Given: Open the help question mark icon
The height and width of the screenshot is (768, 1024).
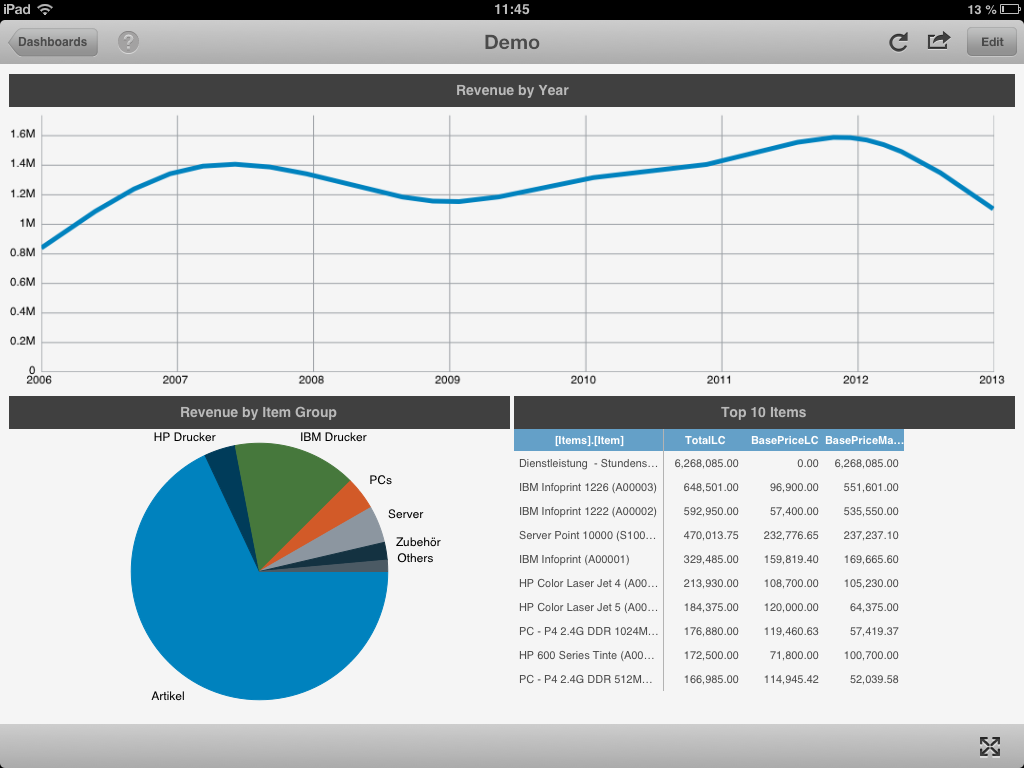Looking at the screenshot, I should pos(128,42).
